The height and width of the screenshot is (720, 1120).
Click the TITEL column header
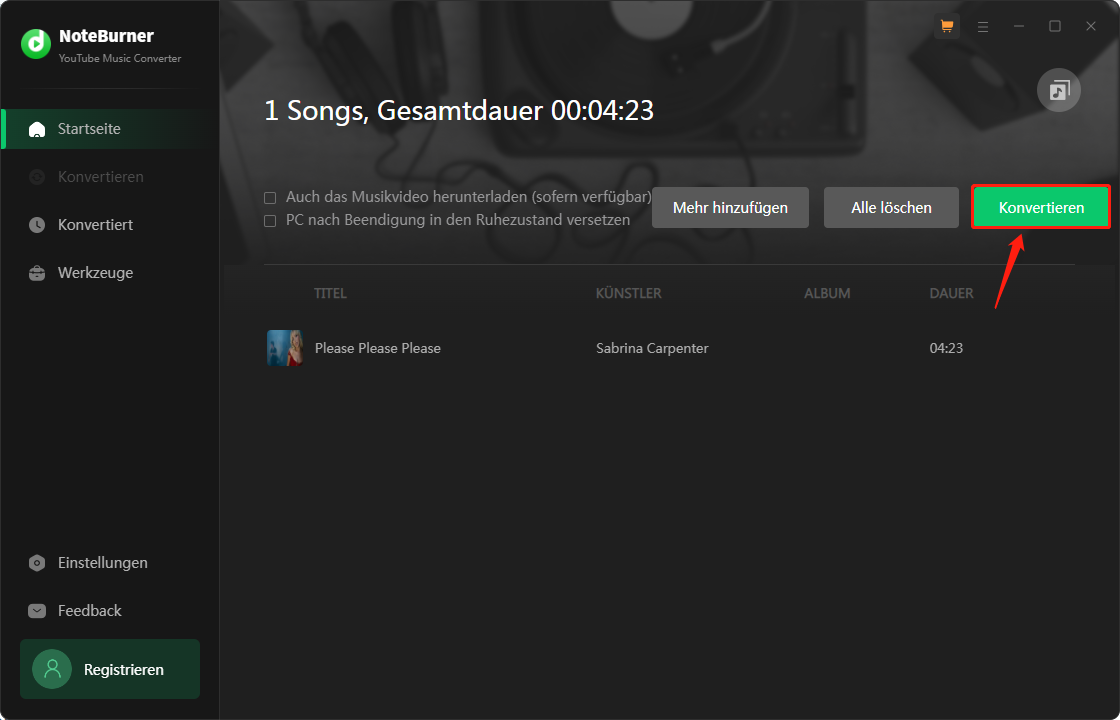[x=330, y=294]
